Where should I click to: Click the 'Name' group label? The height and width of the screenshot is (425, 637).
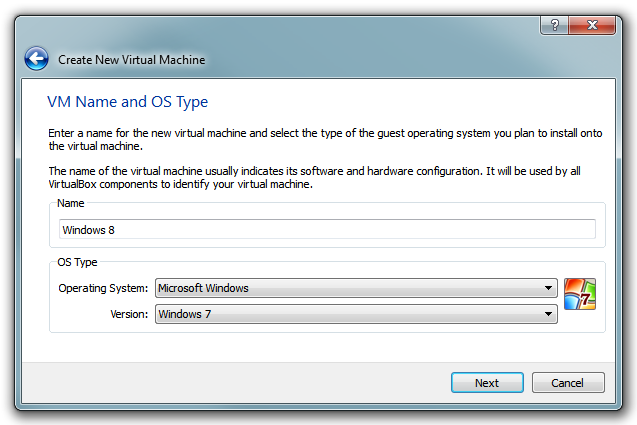pos(71,203)
